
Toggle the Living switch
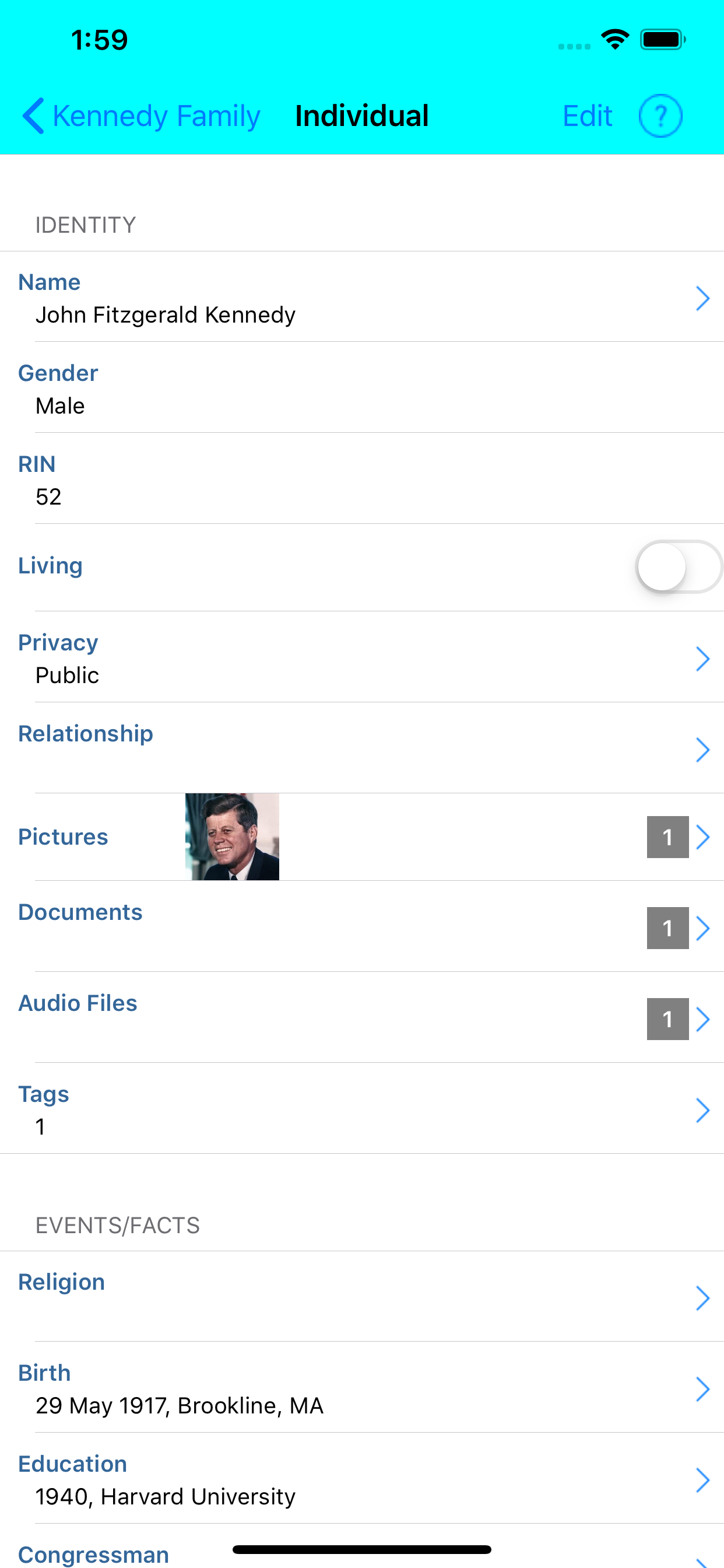[x=679, y=566]
